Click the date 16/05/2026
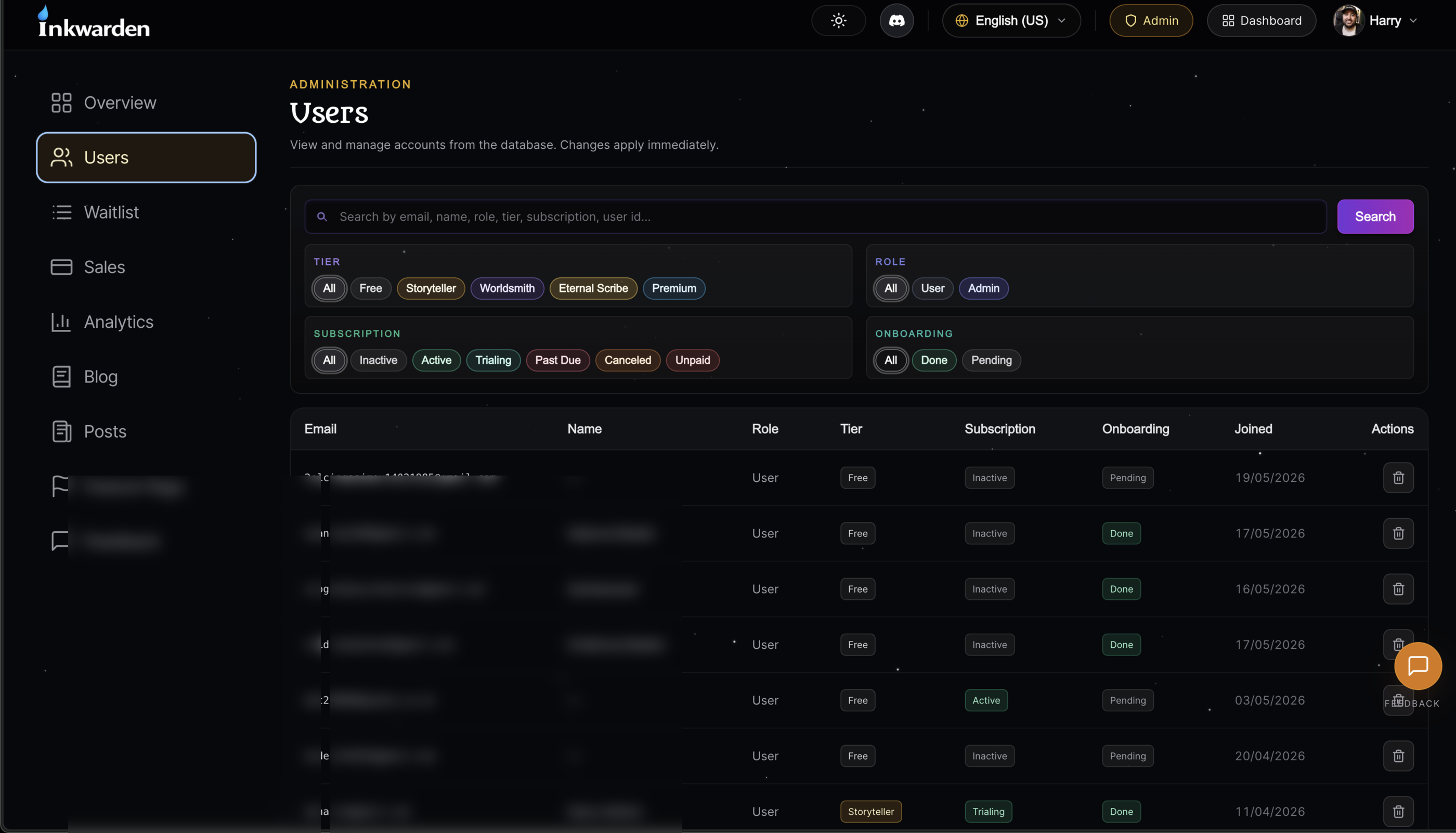Screen dimensions: 1456x833 (x=1270, y=589)
